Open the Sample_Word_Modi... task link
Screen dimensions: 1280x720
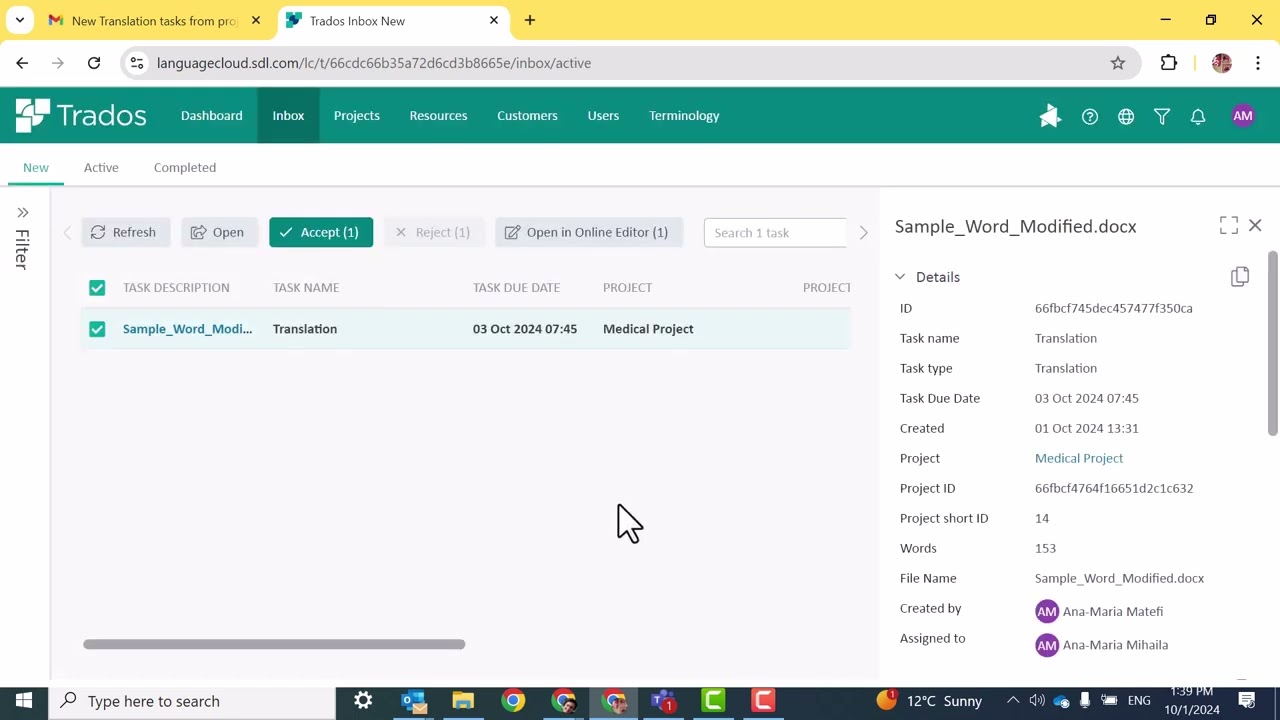point(187,329)
